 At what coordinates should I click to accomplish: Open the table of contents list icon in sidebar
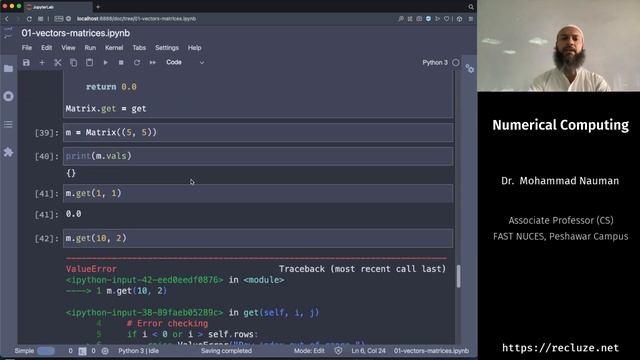pos(8,124)
